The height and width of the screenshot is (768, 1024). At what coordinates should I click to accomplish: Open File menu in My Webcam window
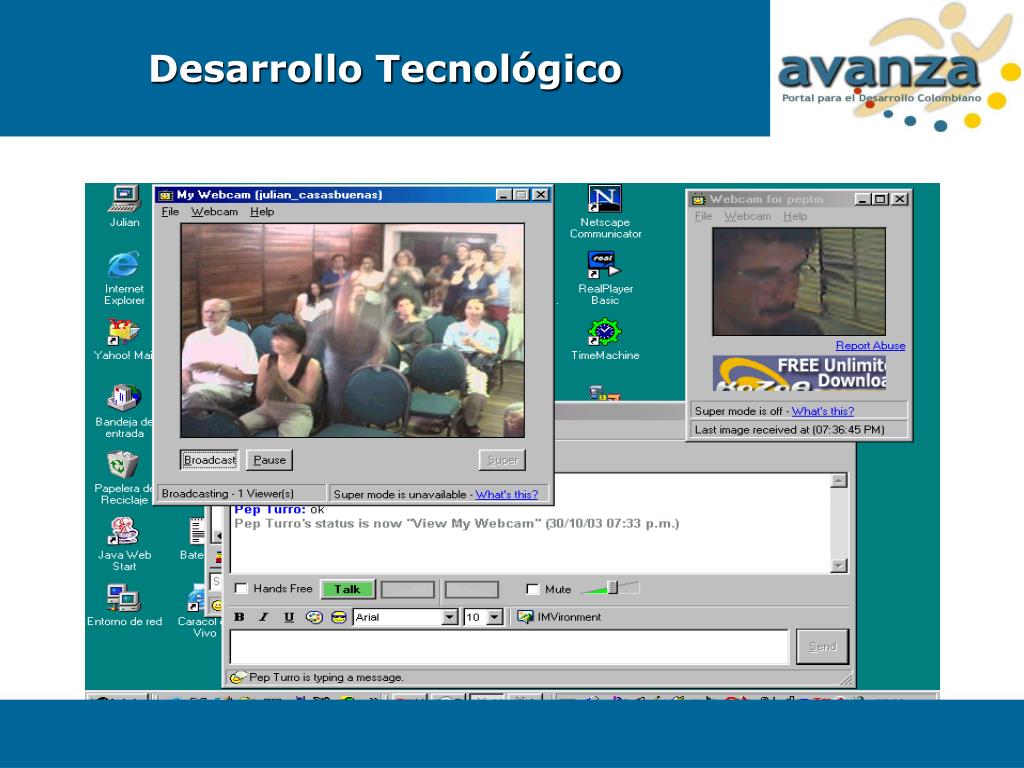tap(170, 212)
